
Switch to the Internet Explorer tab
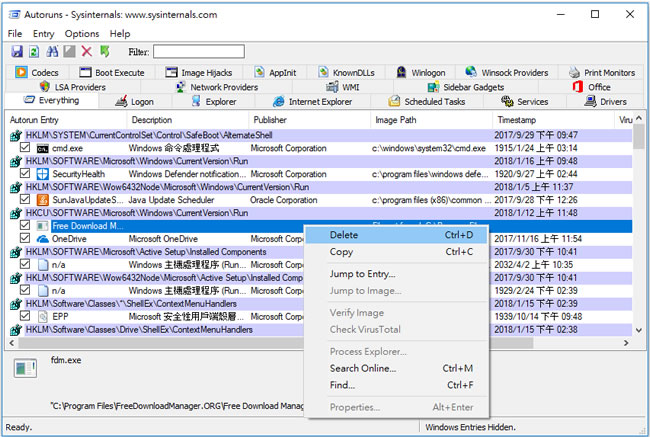[313, 102]
